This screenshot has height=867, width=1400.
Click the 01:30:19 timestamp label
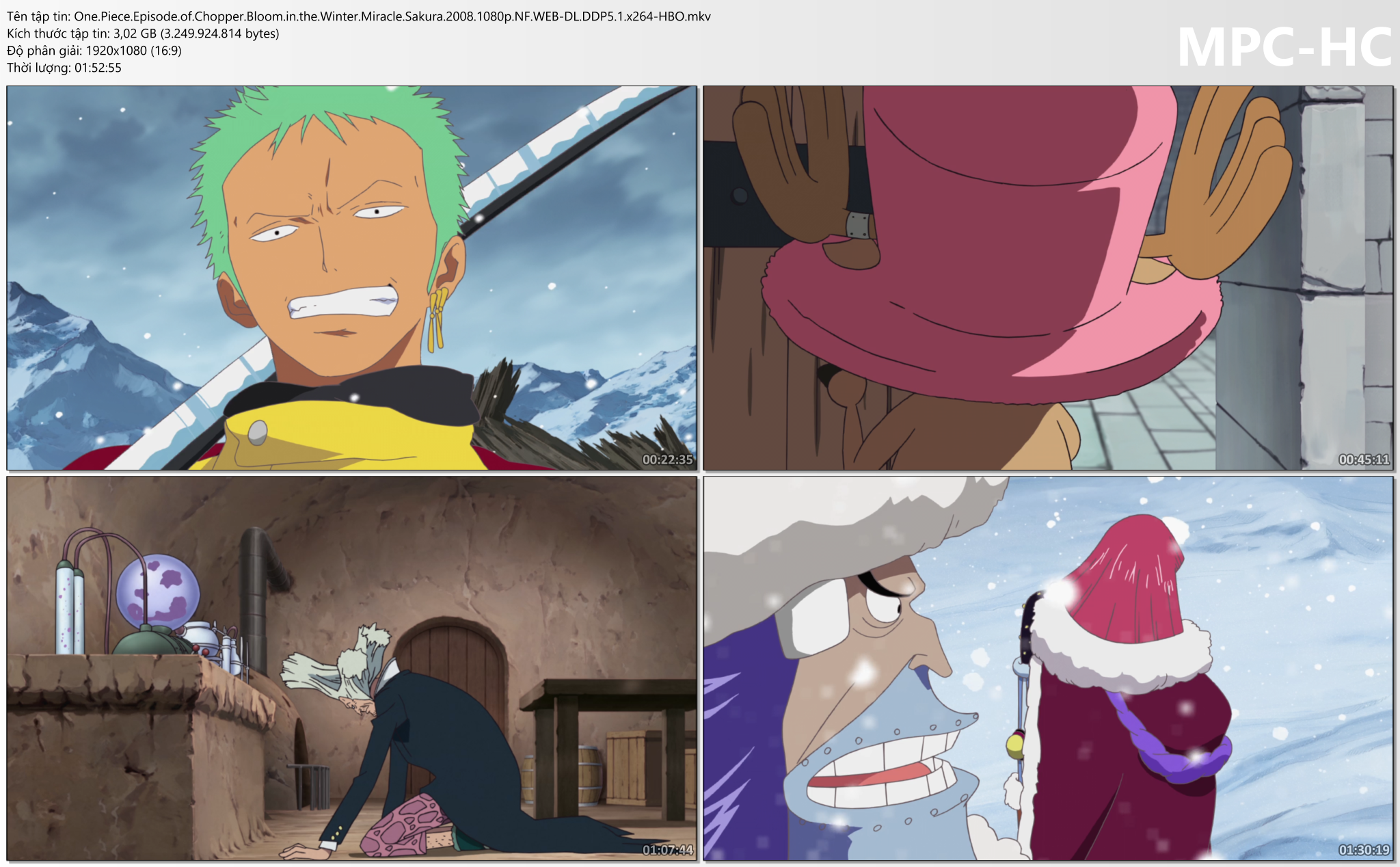[1364, 850]
